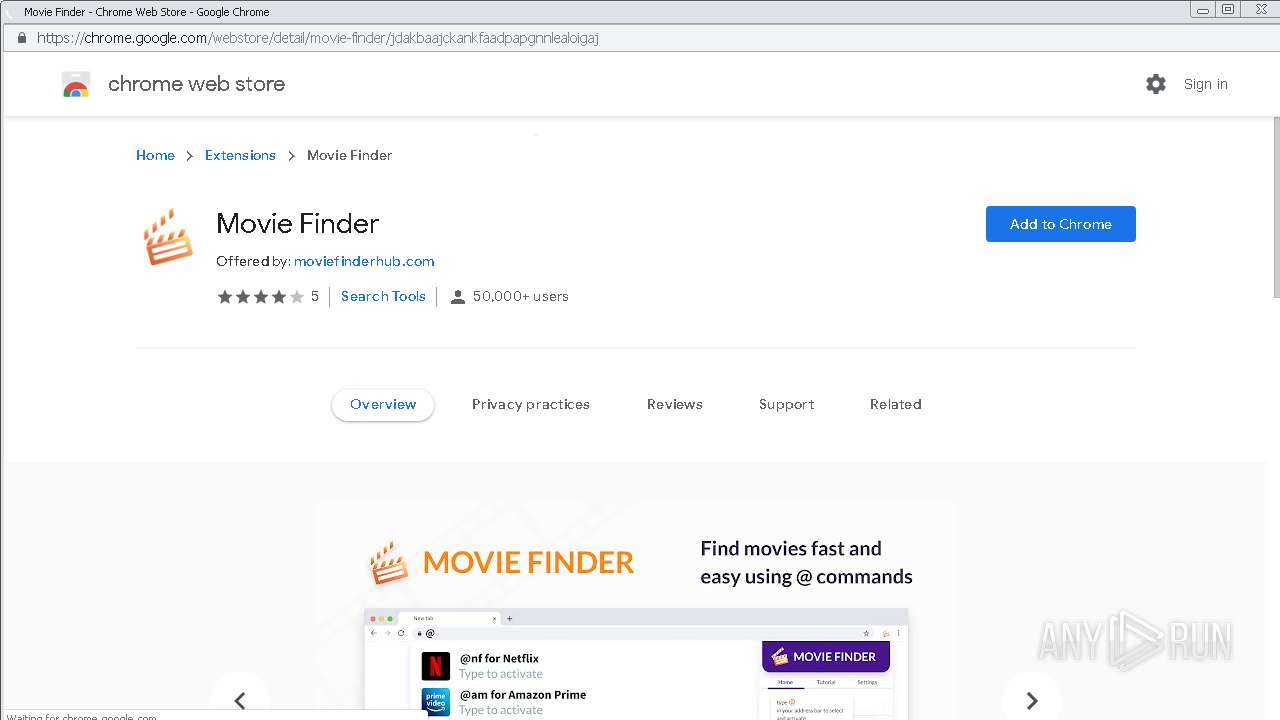The image size is (1280, 720).
Task: Click '@nf for Netflix' text
Action: coord(499,658)
